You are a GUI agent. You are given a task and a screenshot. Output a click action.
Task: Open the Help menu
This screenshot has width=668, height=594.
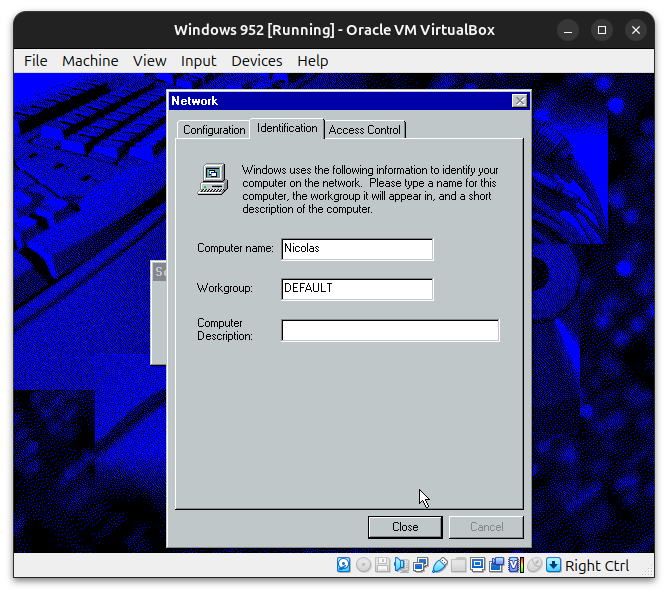tap(313, 61)
